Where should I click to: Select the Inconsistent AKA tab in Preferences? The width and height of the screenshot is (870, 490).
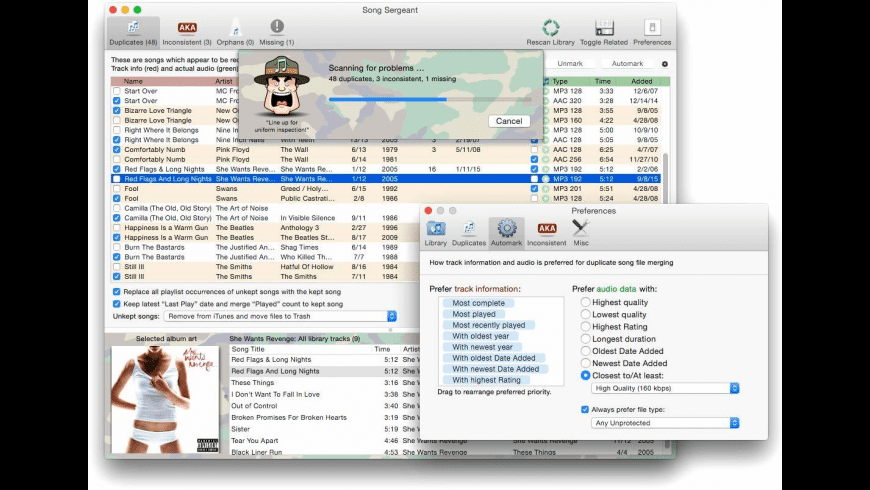(x=547, y=233)
